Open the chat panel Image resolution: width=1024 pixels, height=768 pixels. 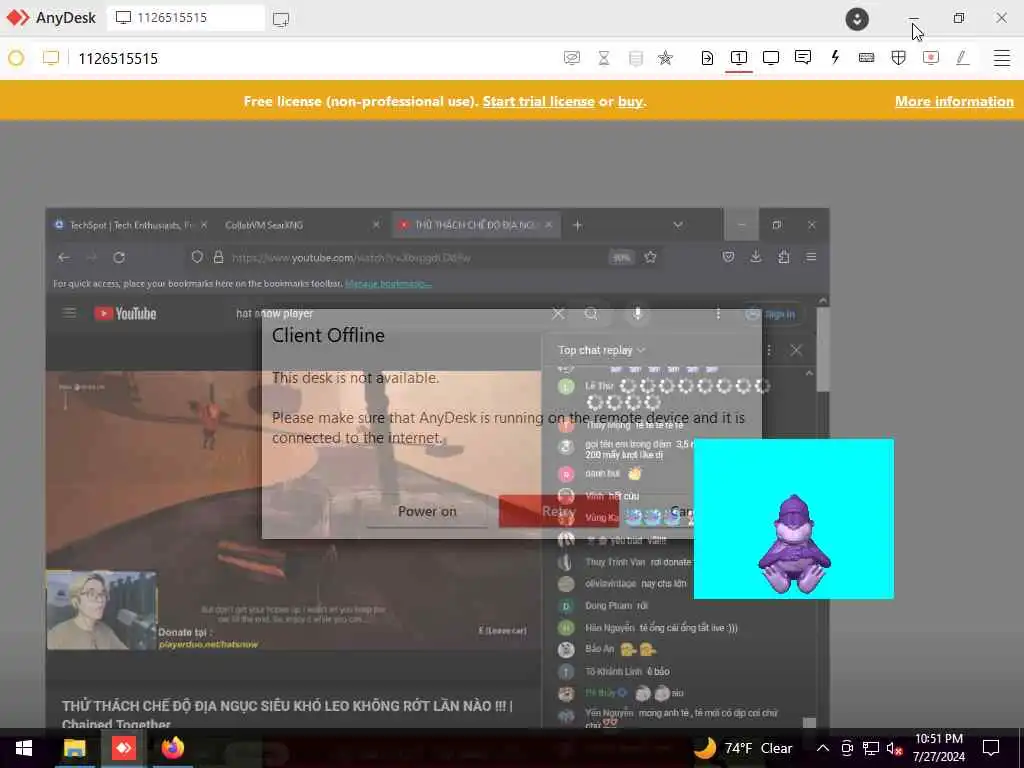tap(803, 58)
